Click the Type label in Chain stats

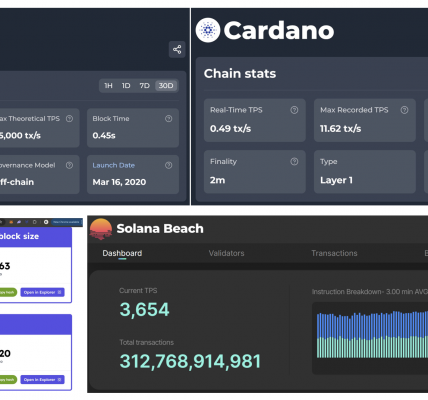point(329,162)
